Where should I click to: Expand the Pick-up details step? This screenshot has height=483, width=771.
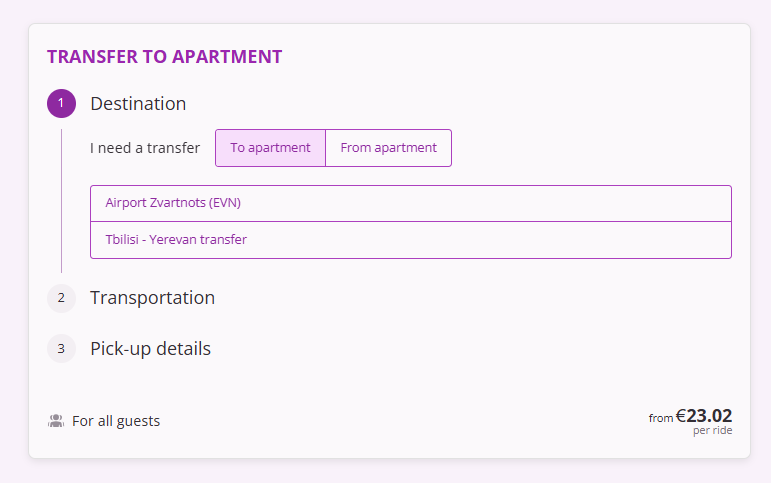pyautogui.click(x=150, y=349)
